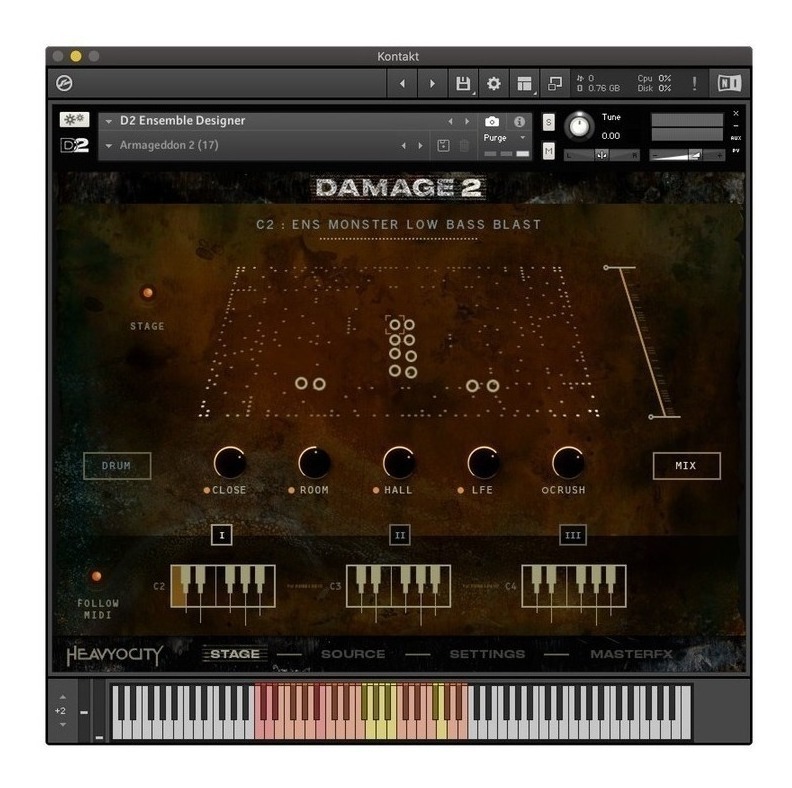Toggle the Follow MIDI light
Screen dimensions: 792x788
(x=96, y=576)
